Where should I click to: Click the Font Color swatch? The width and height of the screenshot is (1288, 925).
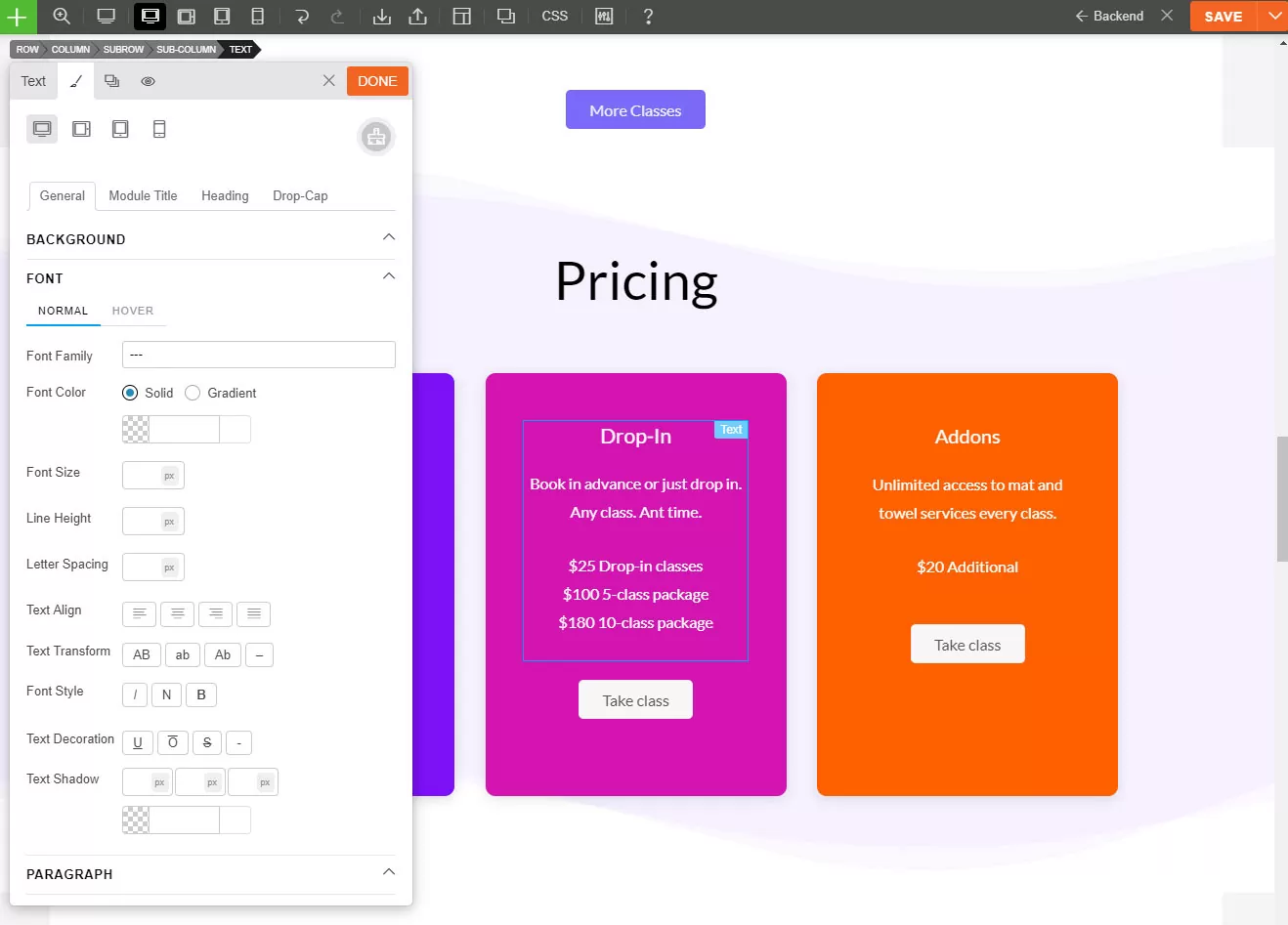(136, 430)
